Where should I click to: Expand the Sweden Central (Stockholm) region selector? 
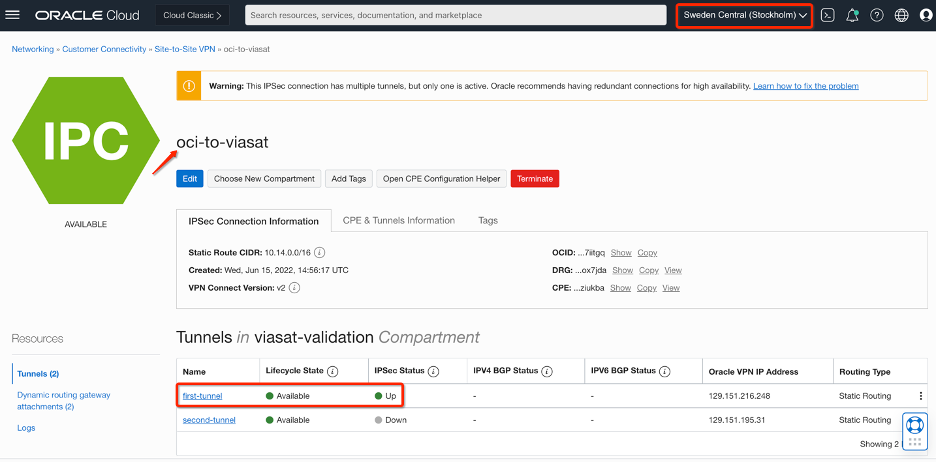[745, 16]
